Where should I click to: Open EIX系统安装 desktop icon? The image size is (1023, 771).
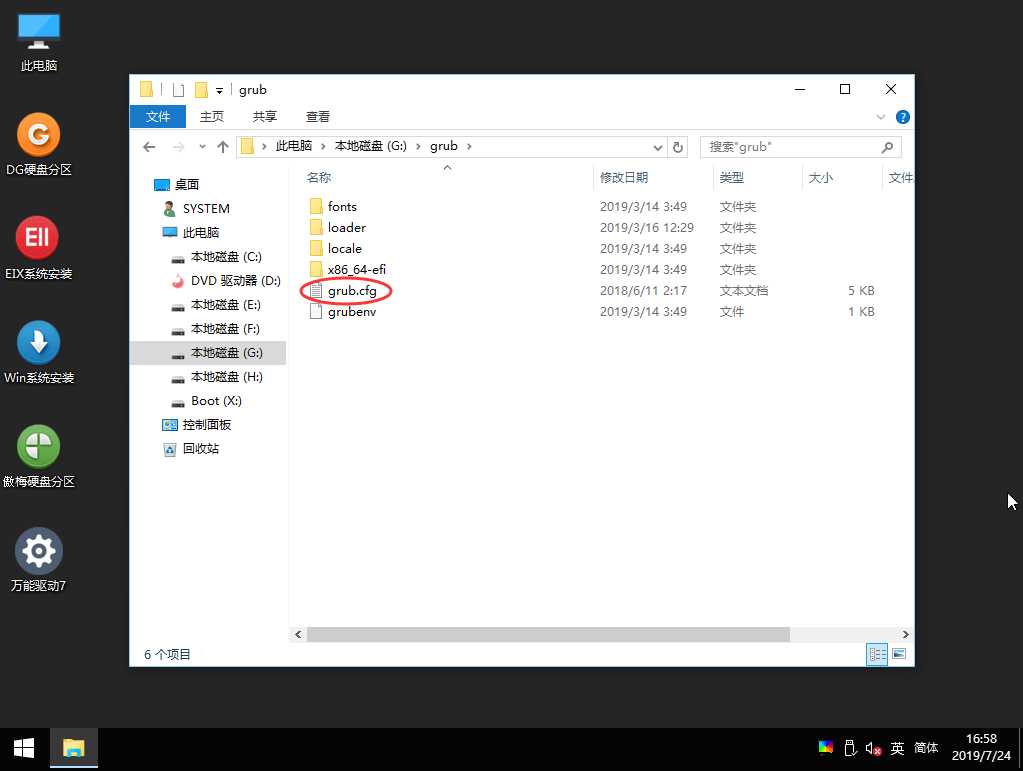38,249
